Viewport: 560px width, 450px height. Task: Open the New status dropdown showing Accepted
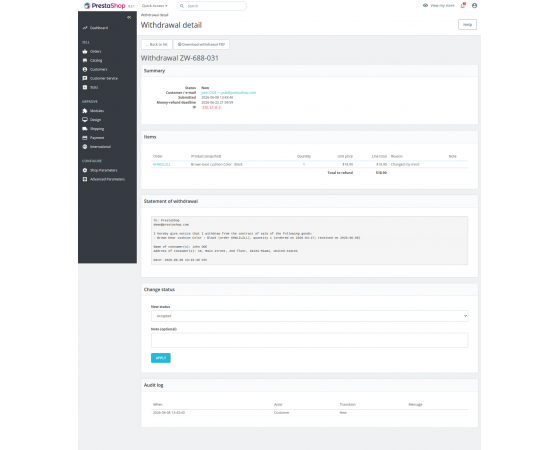(x=309, y=316)
